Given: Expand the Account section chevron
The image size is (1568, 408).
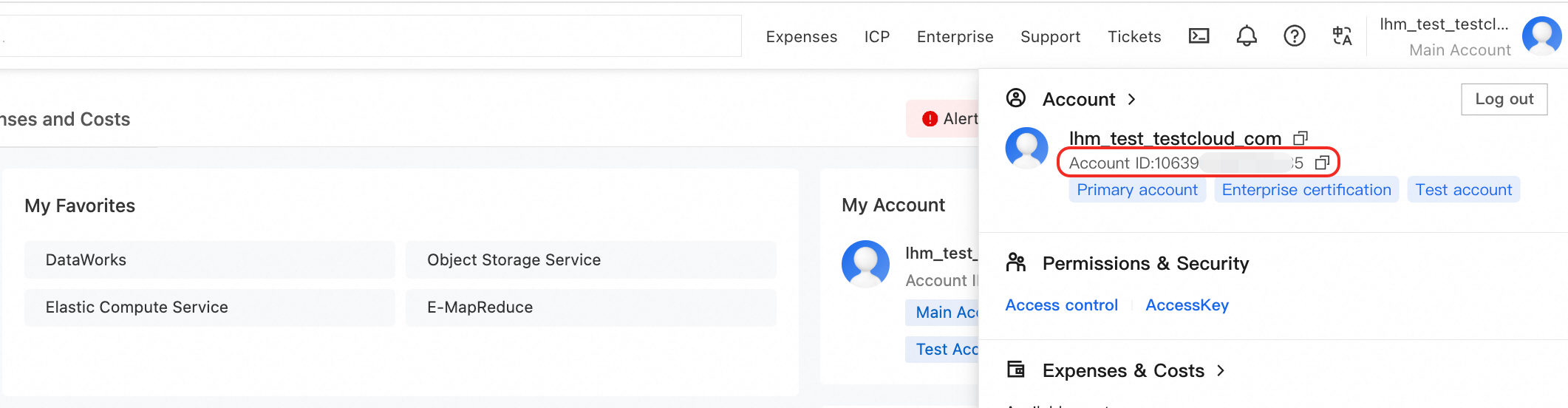Looking at the screenshot, I should point(1131,99).
